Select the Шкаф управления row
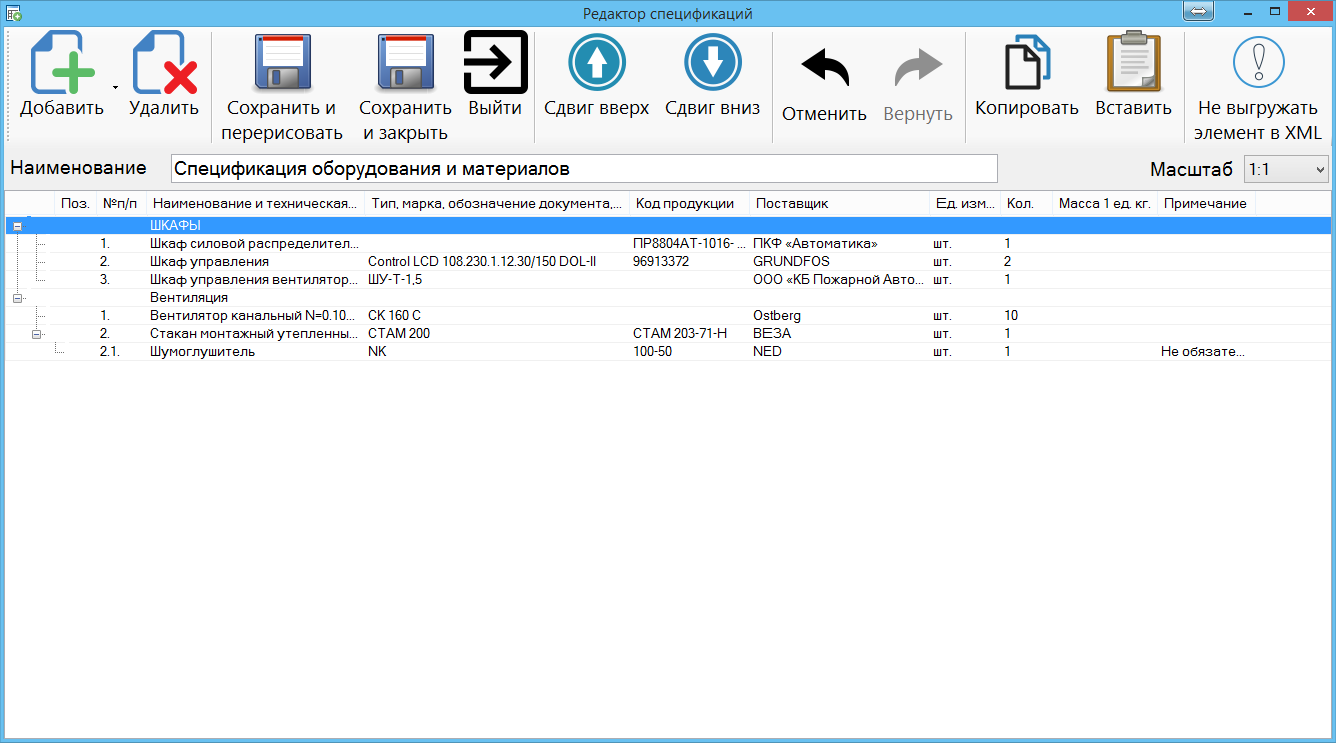The width and height of the screenshot is (1336, 743). point(668,262)
